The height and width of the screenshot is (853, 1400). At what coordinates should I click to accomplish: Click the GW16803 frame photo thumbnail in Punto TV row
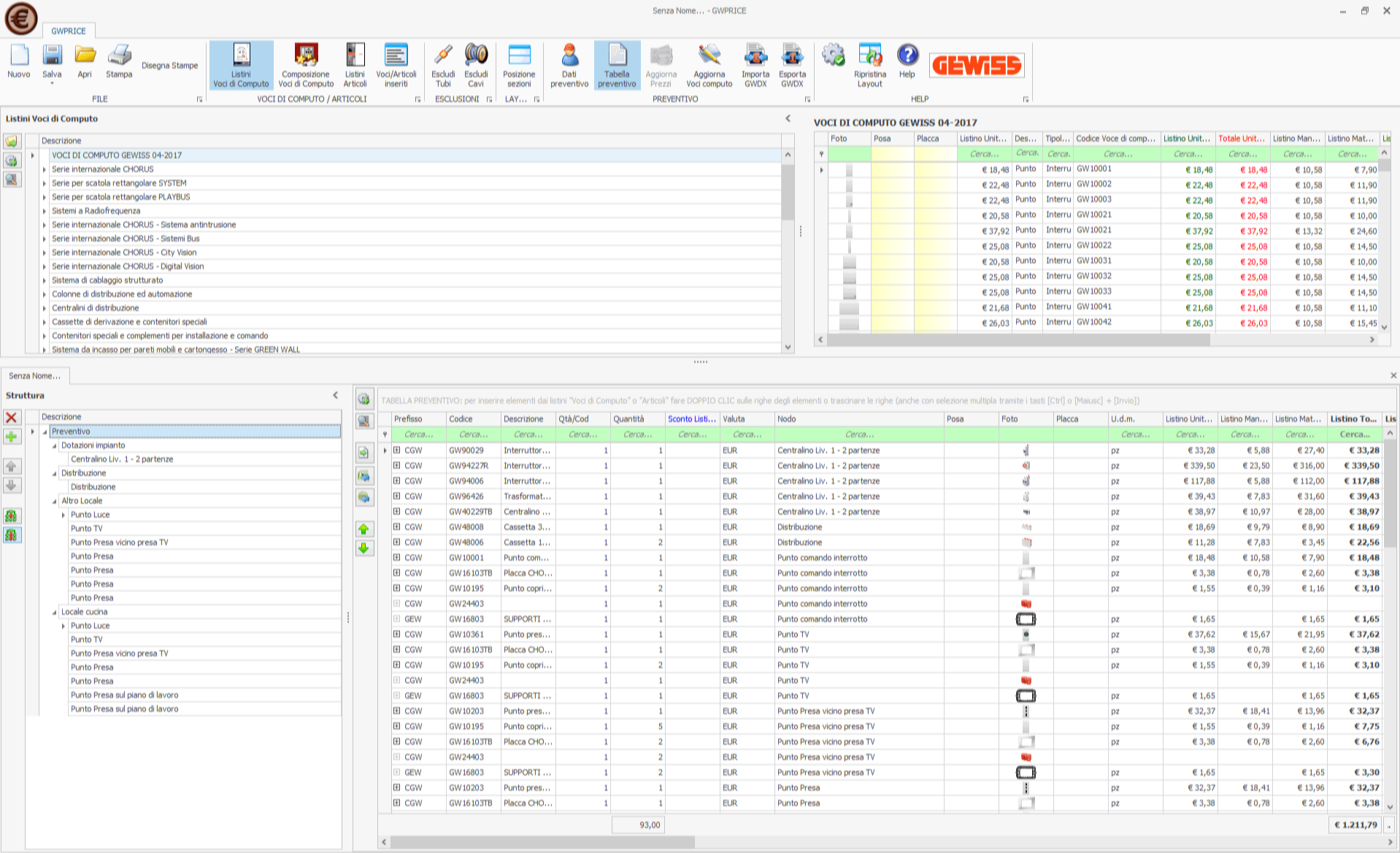(1026, 696)
